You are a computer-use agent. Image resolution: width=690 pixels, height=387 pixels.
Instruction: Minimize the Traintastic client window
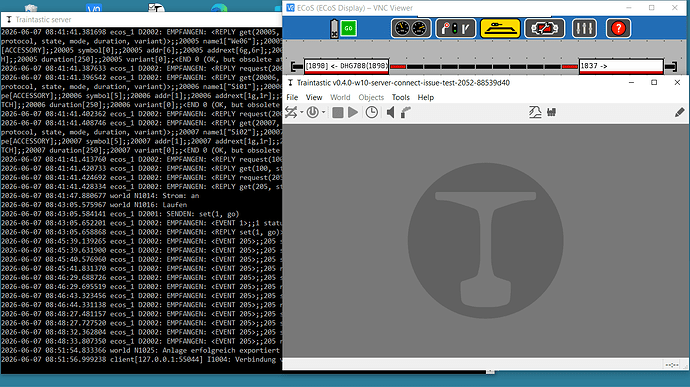[x=631, y=82]
